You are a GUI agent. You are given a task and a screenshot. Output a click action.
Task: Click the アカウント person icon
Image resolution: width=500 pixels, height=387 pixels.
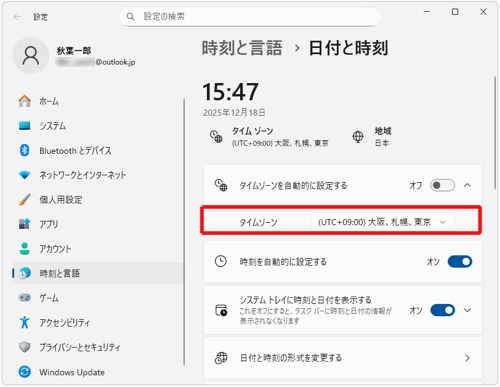click(25, 248)
